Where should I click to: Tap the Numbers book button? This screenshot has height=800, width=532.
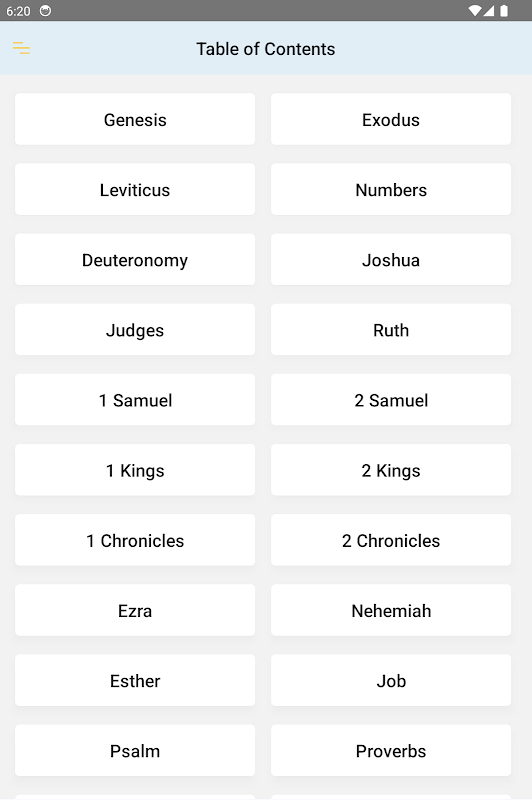tap(391, 189)
